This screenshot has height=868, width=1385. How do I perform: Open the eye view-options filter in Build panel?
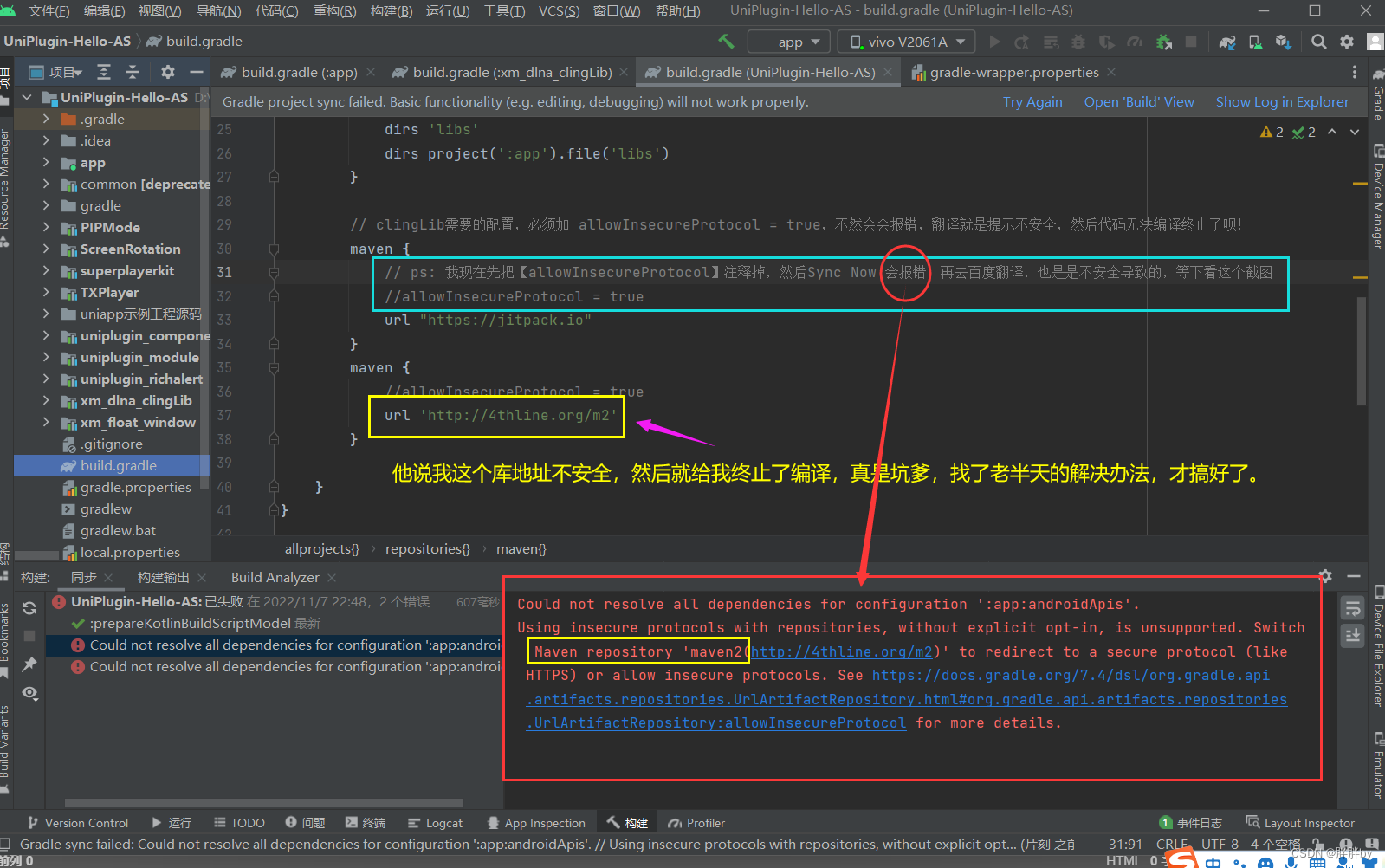(x=29, y=693)
